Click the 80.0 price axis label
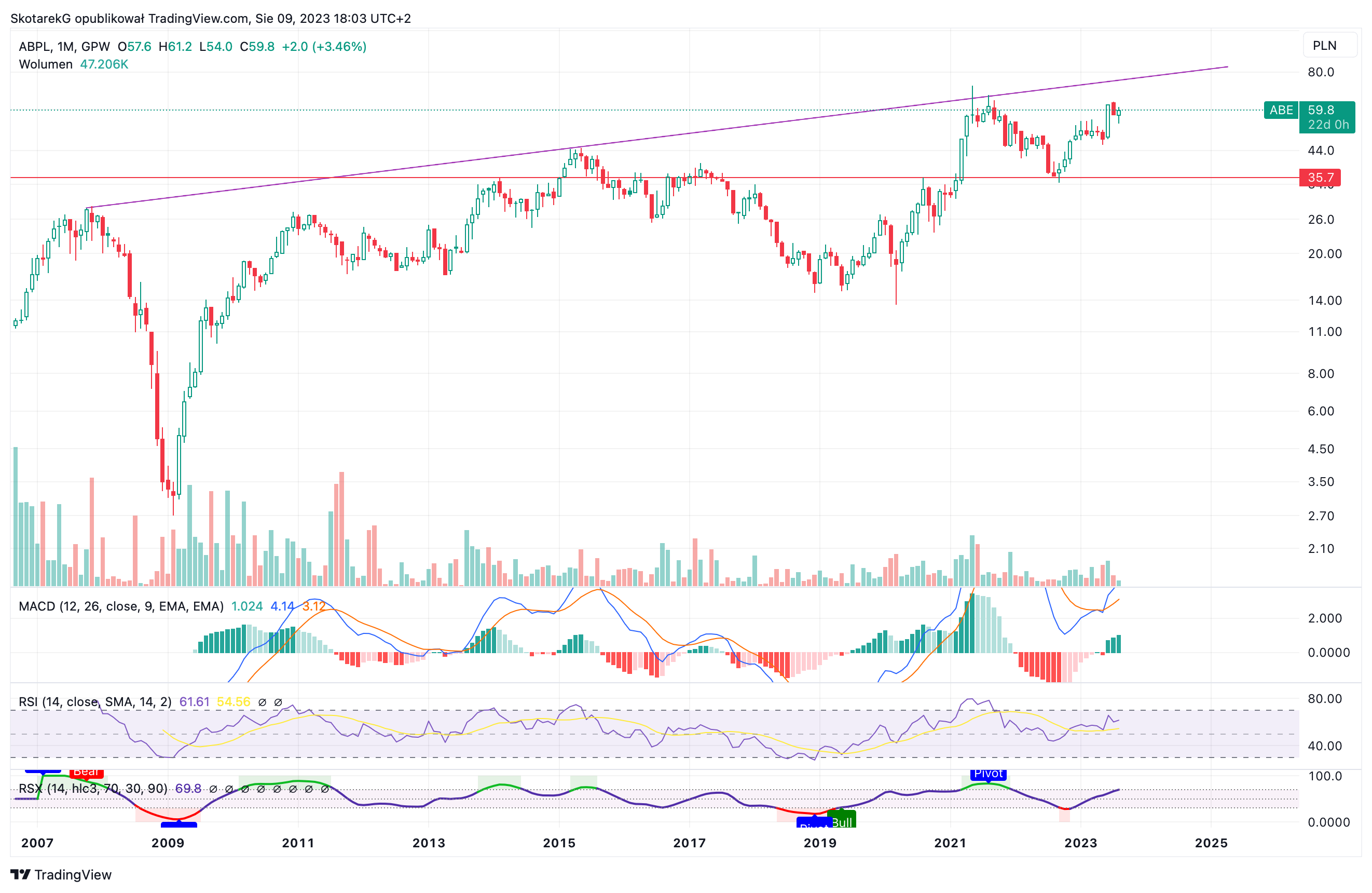This screenshot has width=1372, height=893. tap(1321, 72)
